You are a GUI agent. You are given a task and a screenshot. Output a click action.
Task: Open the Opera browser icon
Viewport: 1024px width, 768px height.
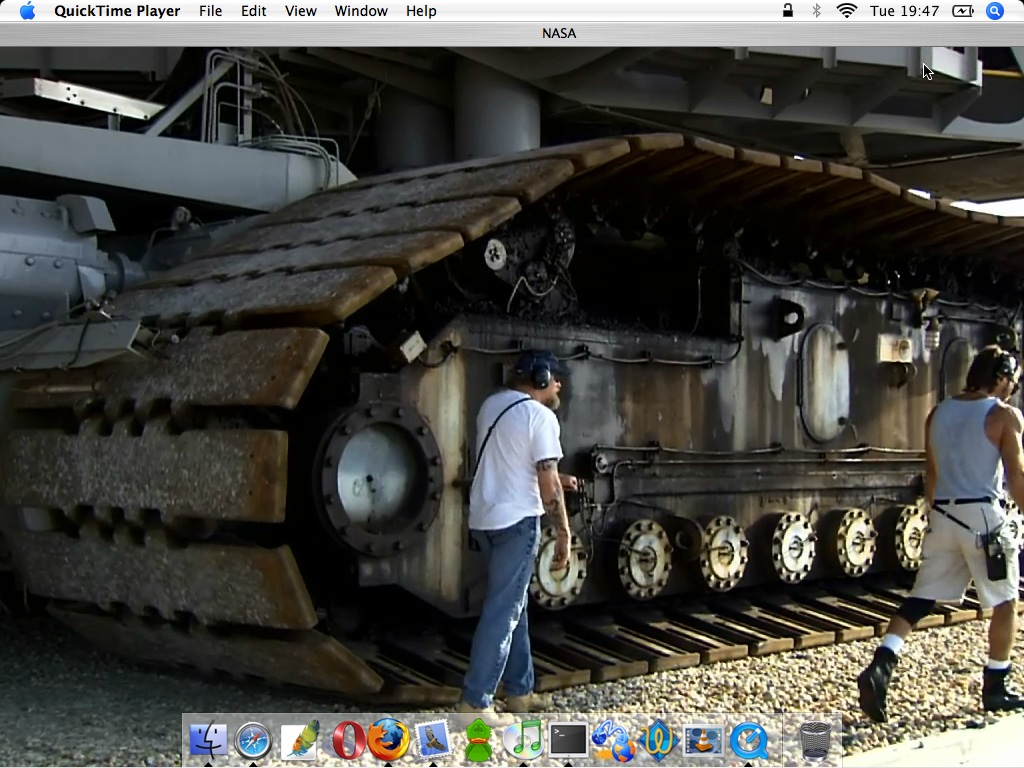pyautogui.click(x=348, y=741)
